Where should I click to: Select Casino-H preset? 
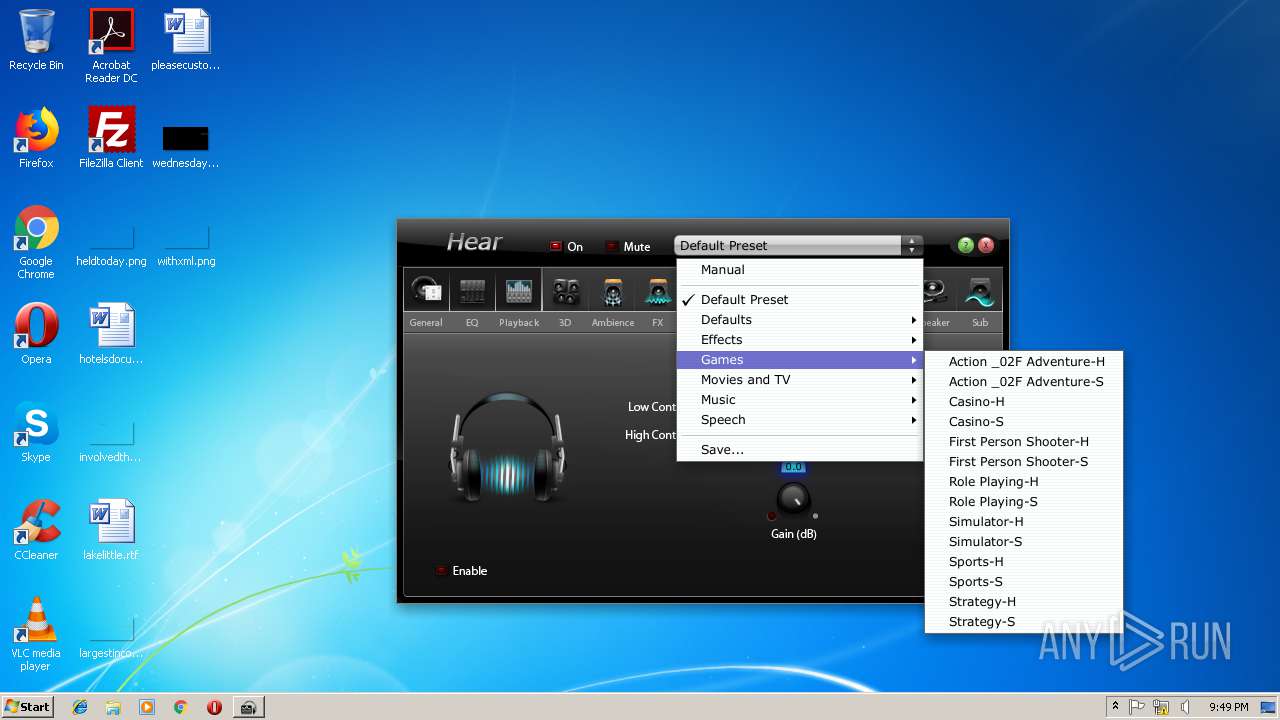point(1024,402)
